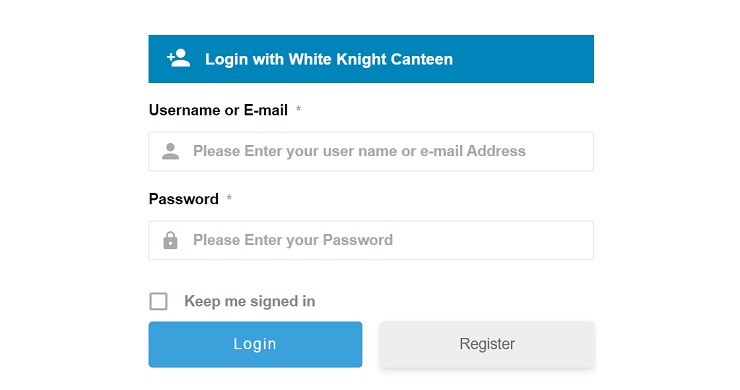Click the 'Register' text on grey button
Screen dimensions: 740x390
pyautogui.click(x=487, y=344)
